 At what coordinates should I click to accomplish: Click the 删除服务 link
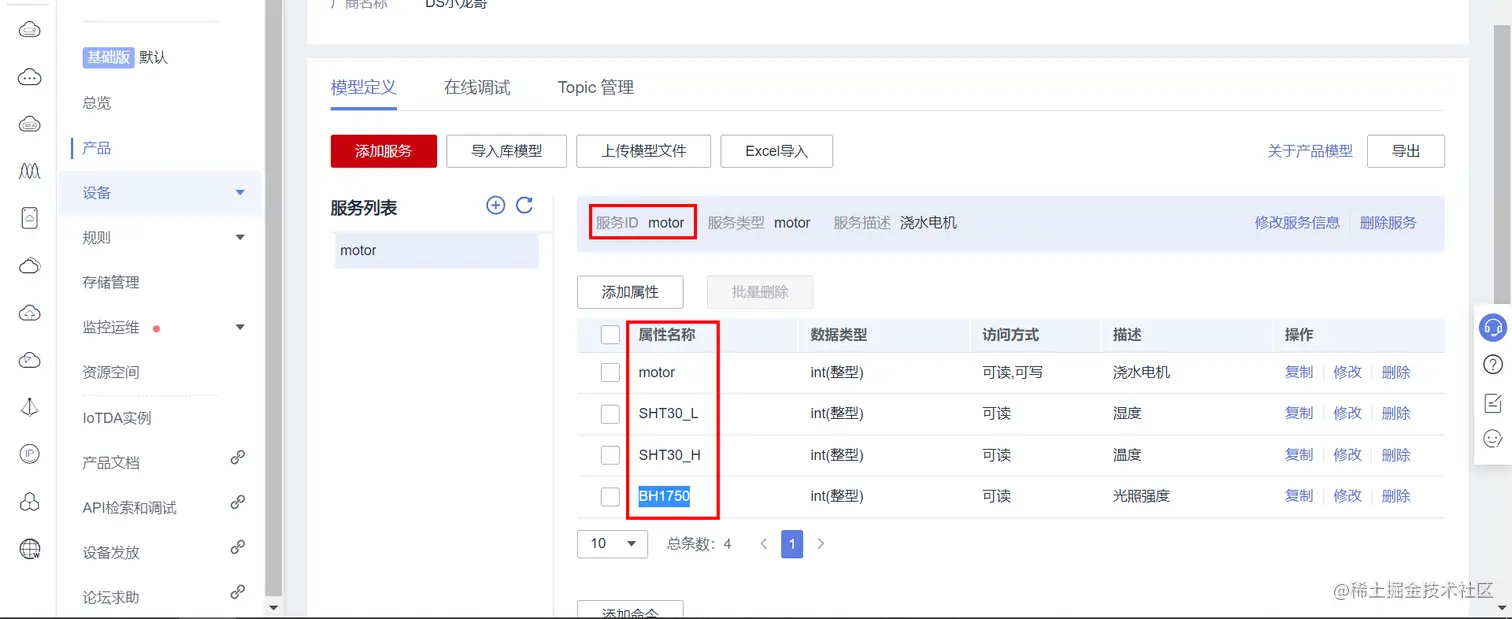click(1388, 222)
